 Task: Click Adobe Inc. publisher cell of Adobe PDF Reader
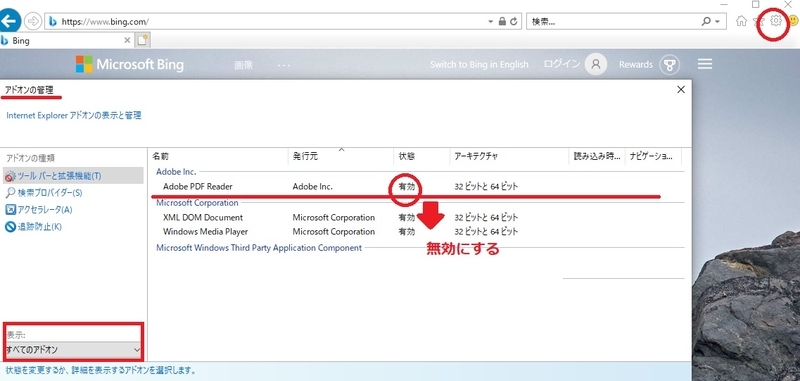click(x=312, y=187)
